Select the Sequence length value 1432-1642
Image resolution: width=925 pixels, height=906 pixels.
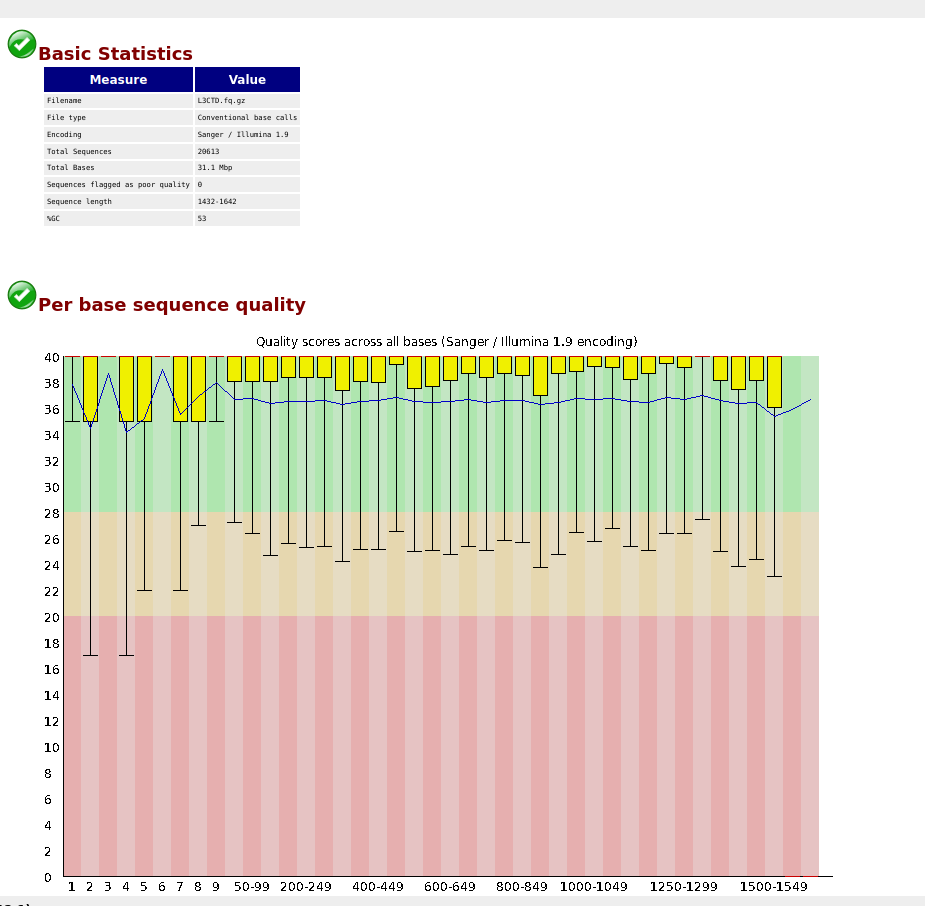217,202
